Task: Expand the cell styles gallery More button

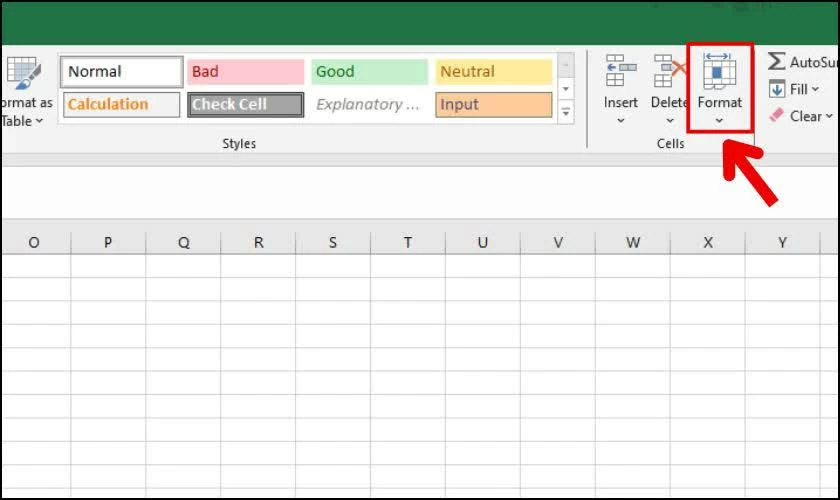Action: pos(566,112)
